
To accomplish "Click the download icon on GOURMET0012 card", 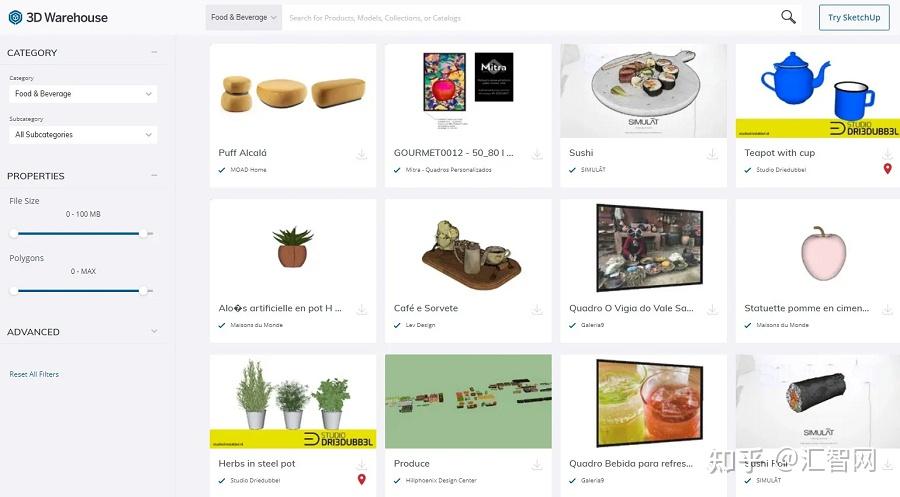I will [x=537, y=154].
